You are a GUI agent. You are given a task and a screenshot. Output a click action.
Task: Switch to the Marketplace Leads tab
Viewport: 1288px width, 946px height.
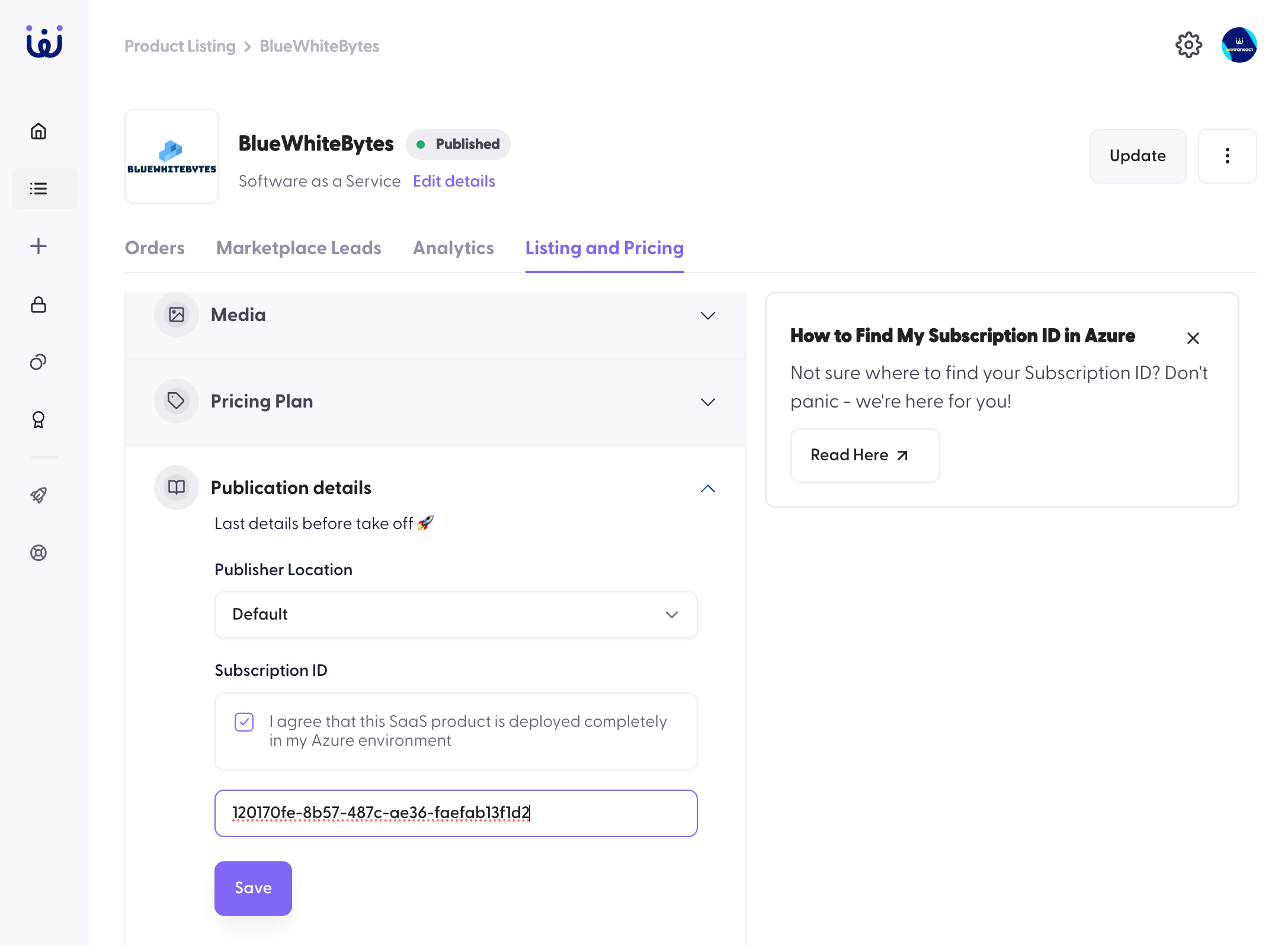pyautogui.click(x=299, y=248)
